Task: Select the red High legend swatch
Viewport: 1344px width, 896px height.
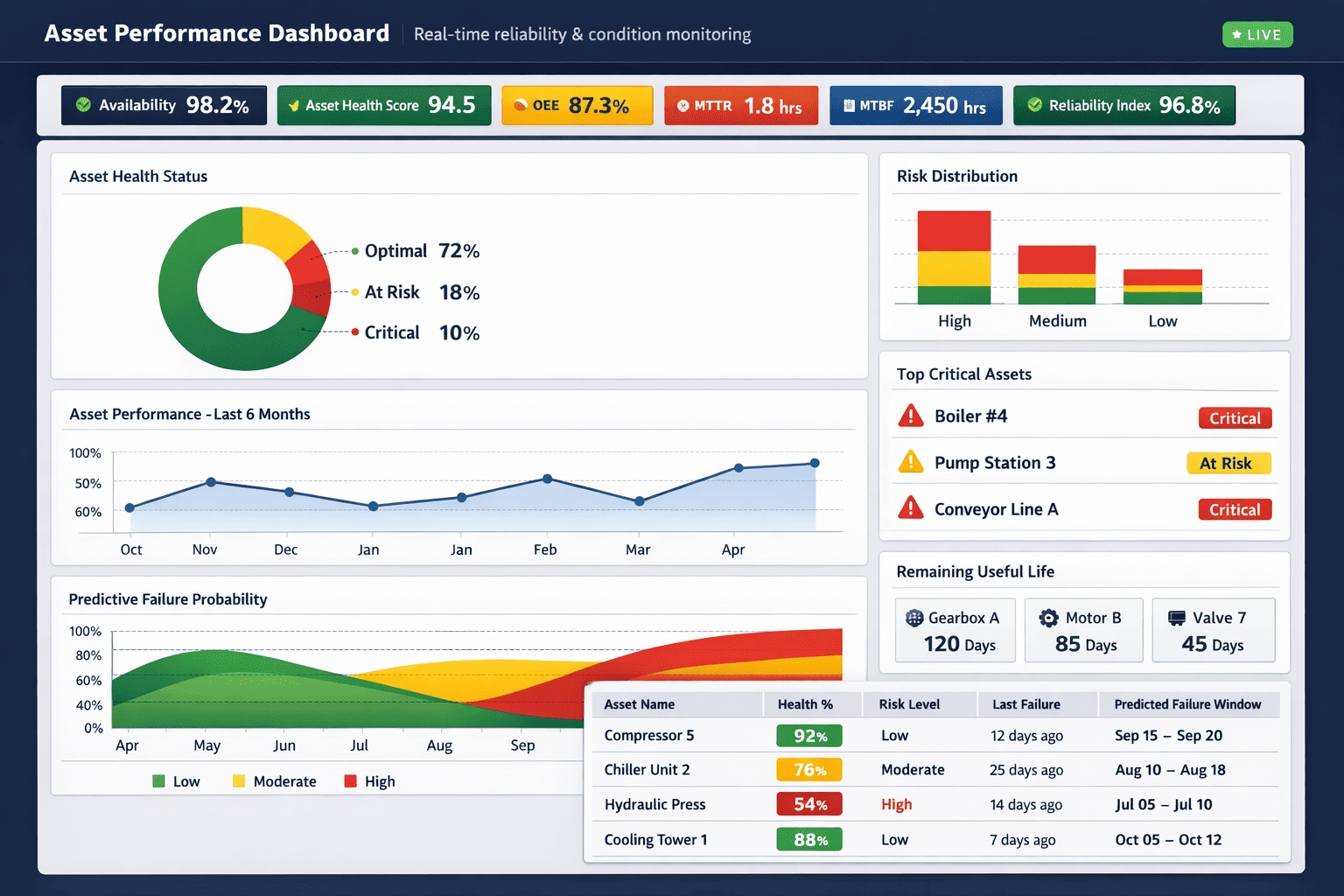Action: (x=351, y=781)
